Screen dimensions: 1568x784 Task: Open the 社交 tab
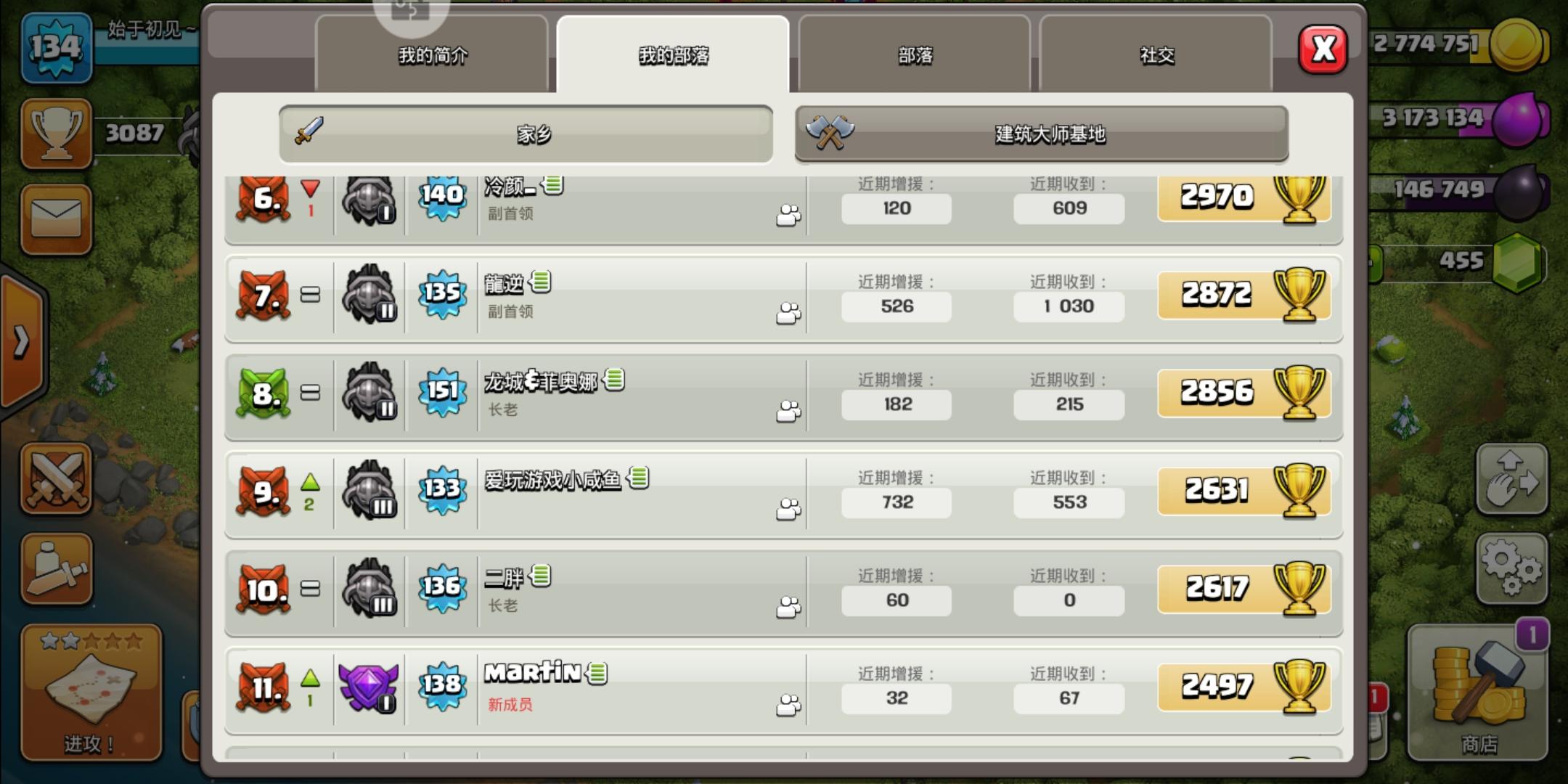coord(1156,55)
